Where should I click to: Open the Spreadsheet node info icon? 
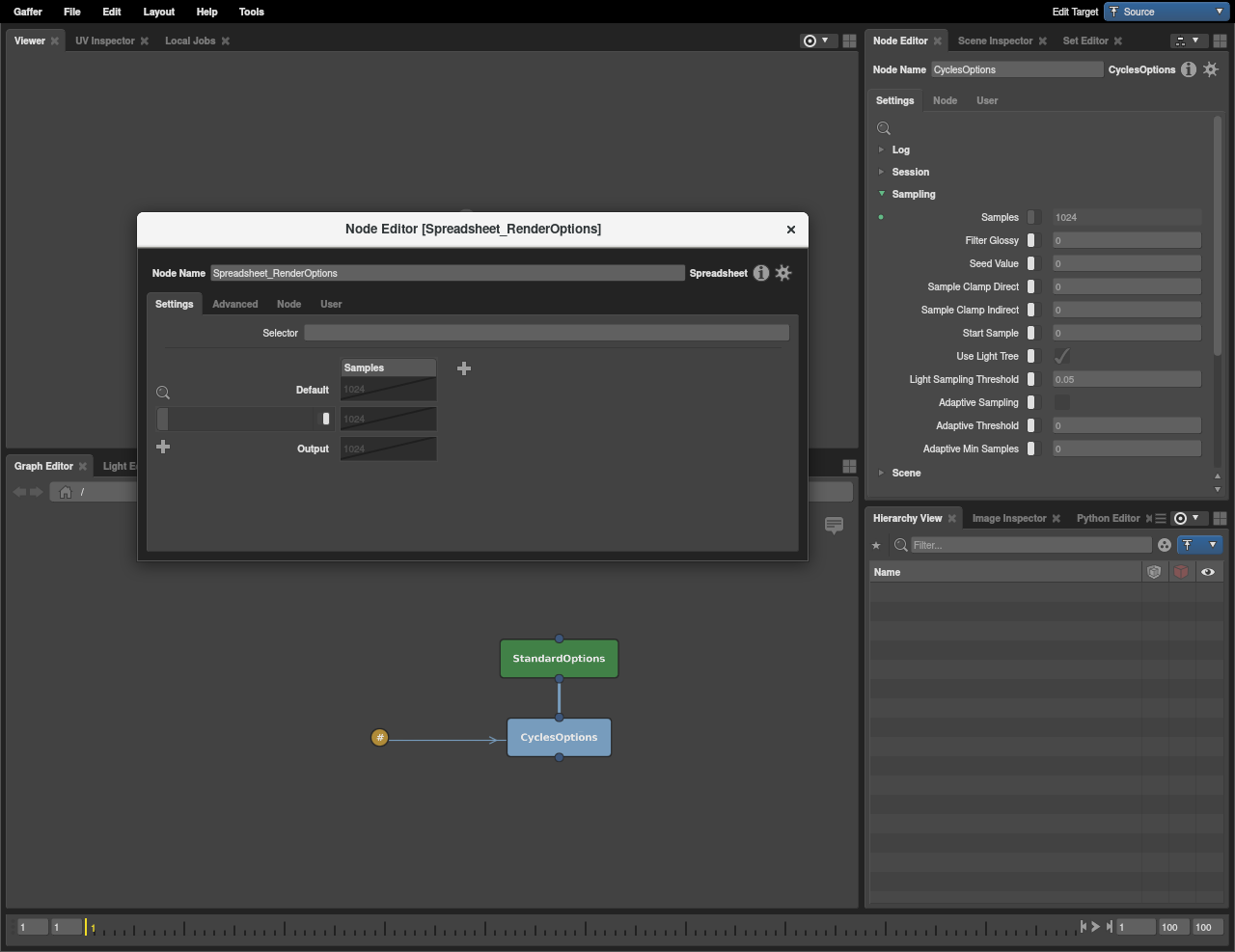760,273
